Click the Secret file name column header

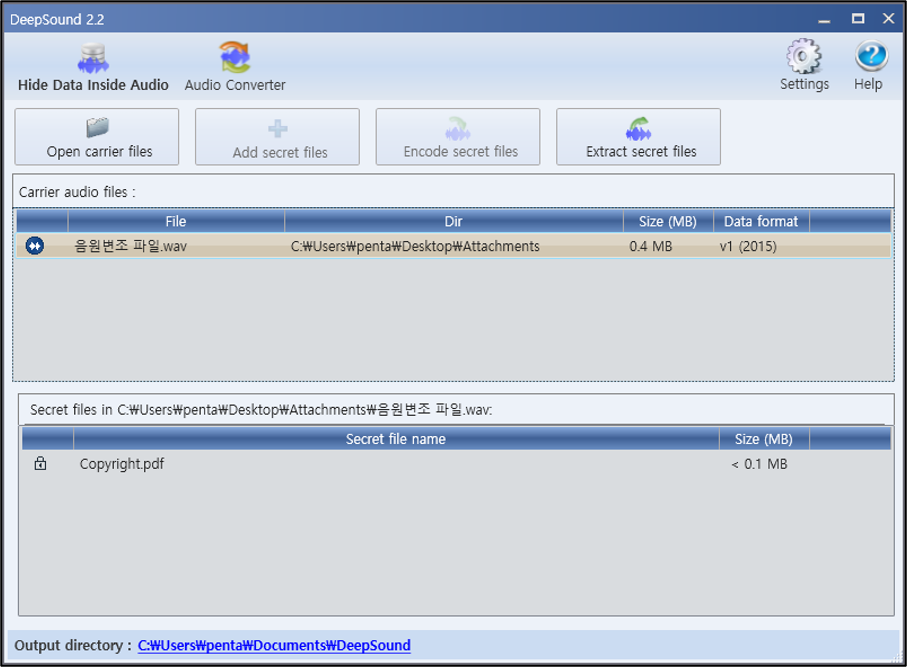(x=396, y=439)
